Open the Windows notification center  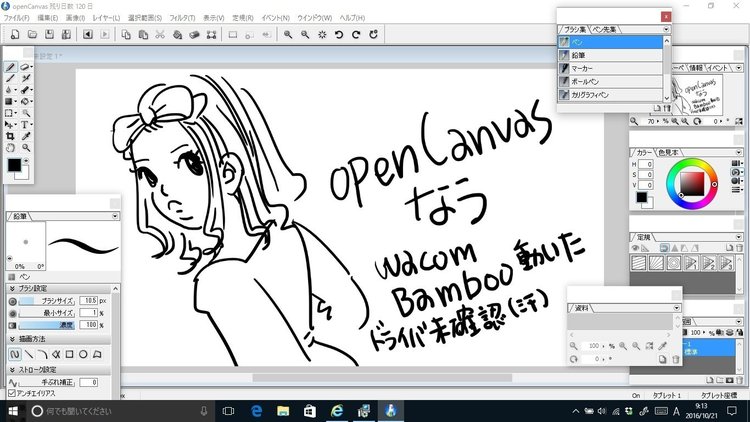(732, 411)
